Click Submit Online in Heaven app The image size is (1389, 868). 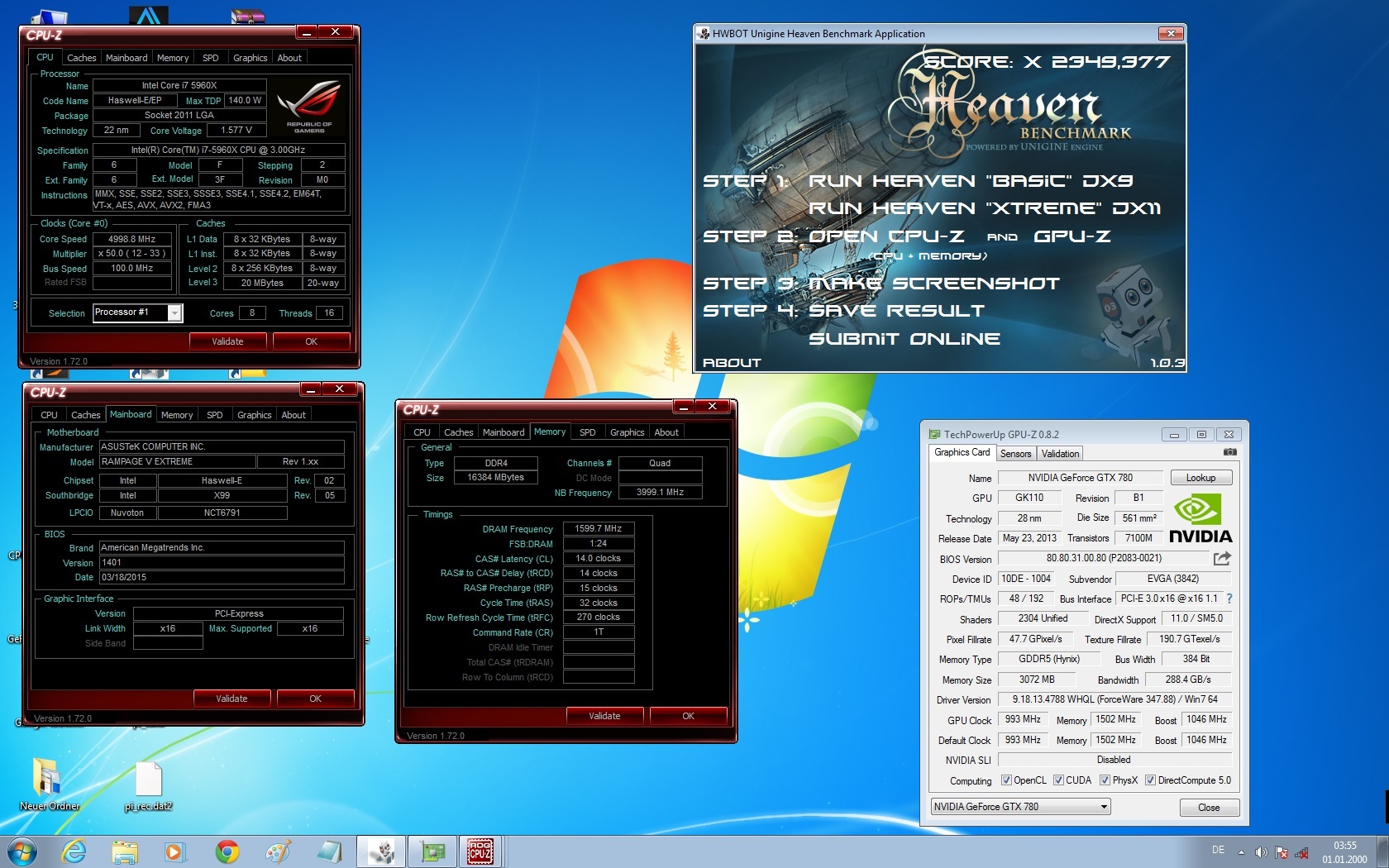pyautogui.click(x=905, y=339)
